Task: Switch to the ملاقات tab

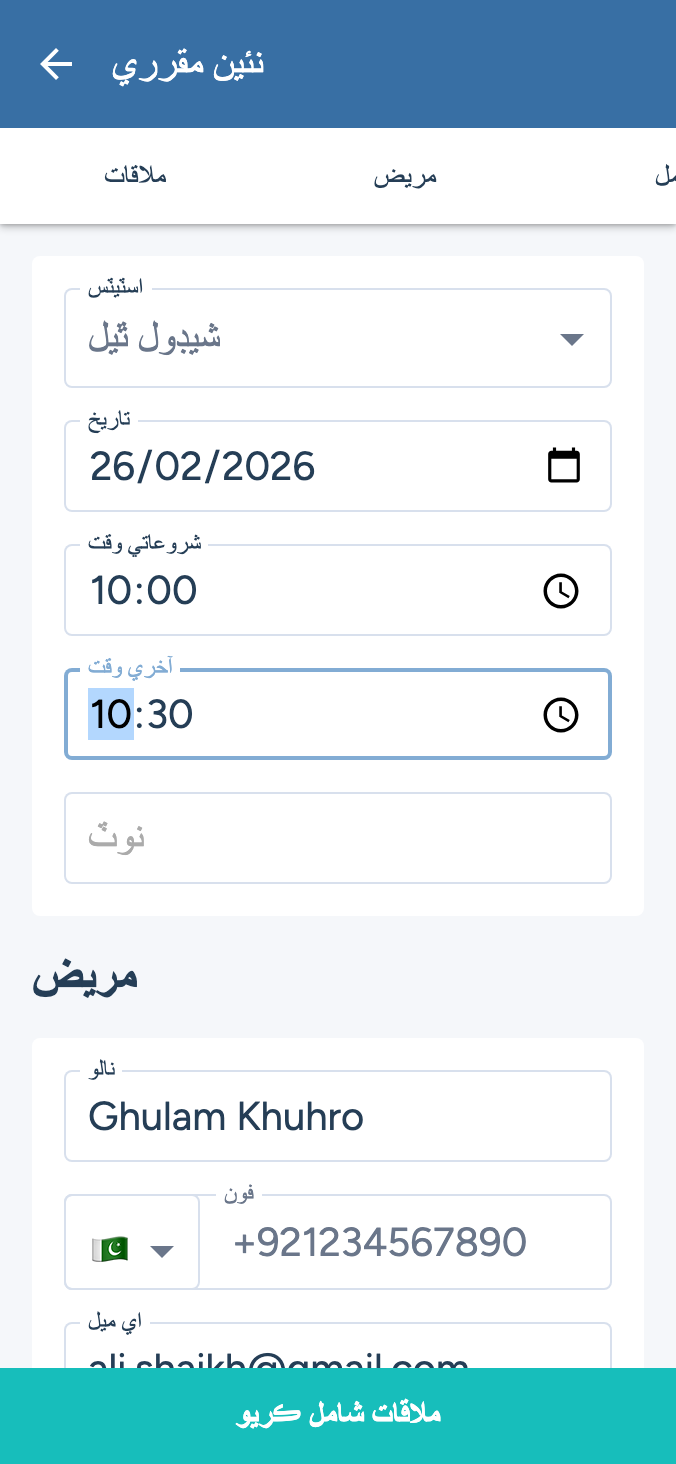Action: 135,176
